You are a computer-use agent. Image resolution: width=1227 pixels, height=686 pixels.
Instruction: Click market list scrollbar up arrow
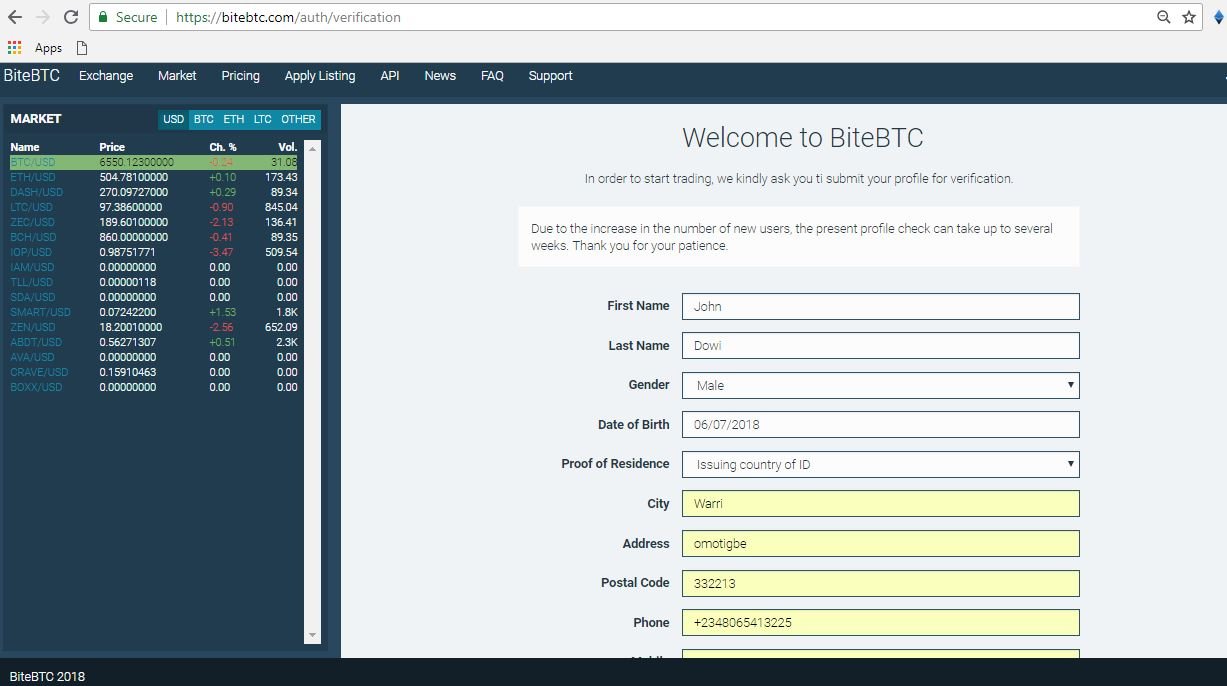[x=312, y=148]
